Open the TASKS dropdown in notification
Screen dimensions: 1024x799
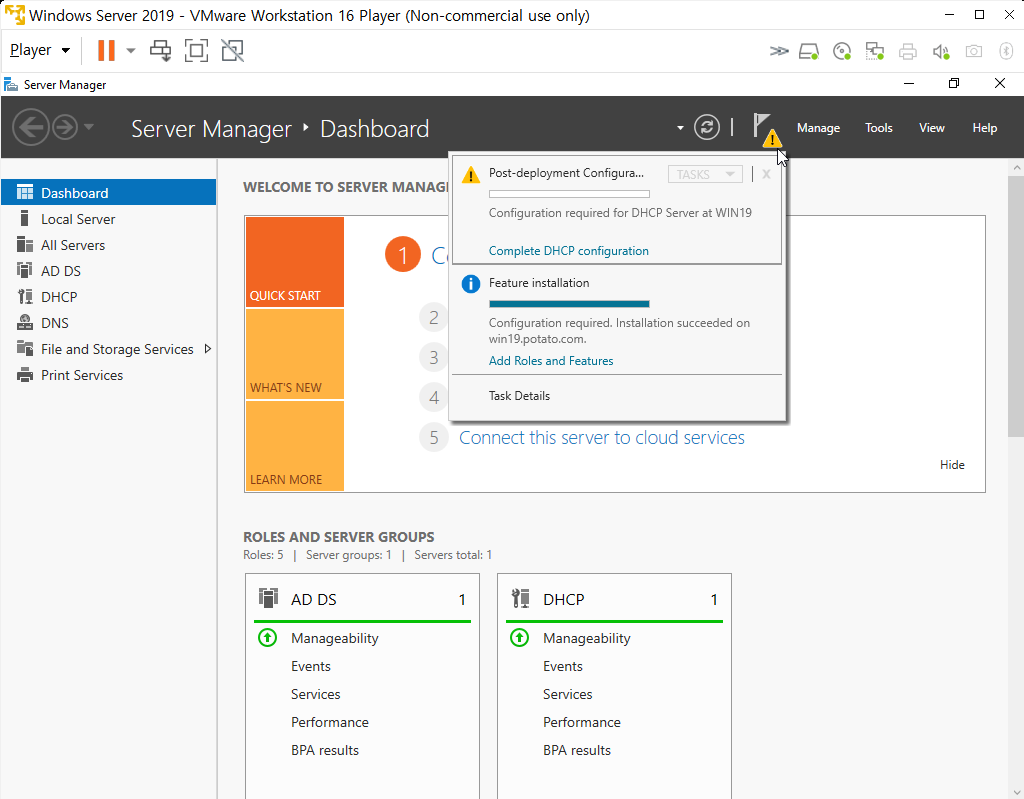[x=705, y=174]
